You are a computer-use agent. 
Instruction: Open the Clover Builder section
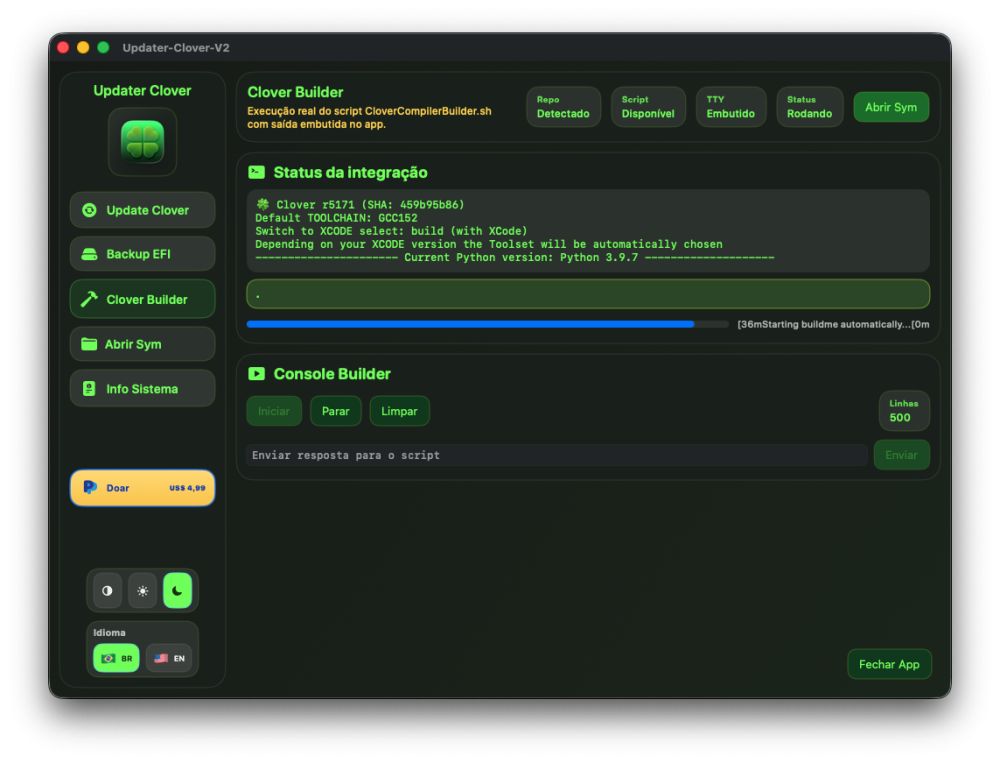(142, 299)
